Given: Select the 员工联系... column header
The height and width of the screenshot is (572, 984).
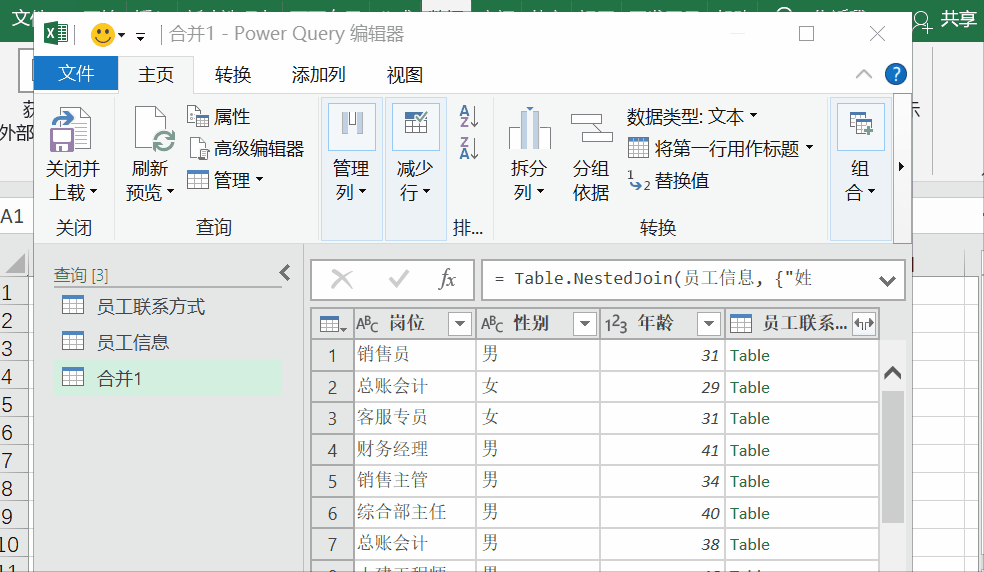Looking at the screenshot, I should [x=803, y=323].
